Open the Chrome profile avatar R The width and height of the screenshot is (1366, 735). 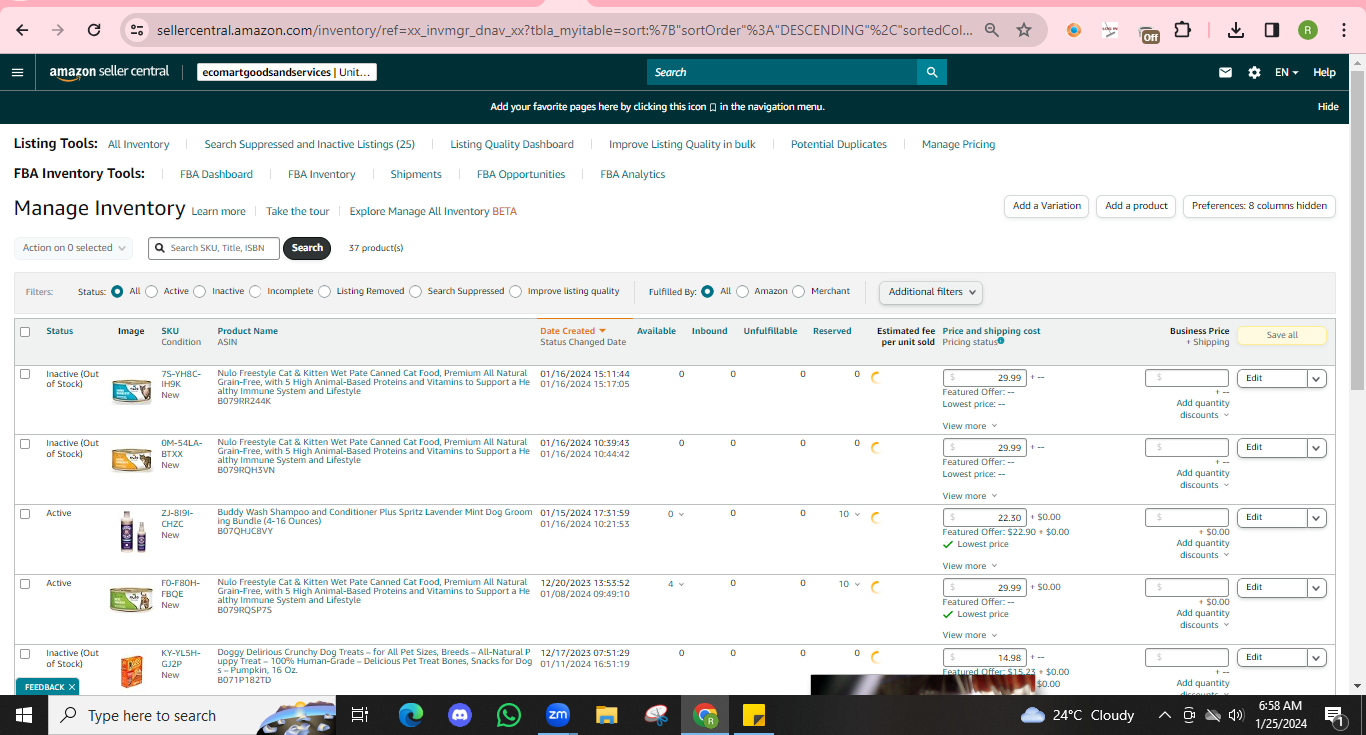(1308, 30)
